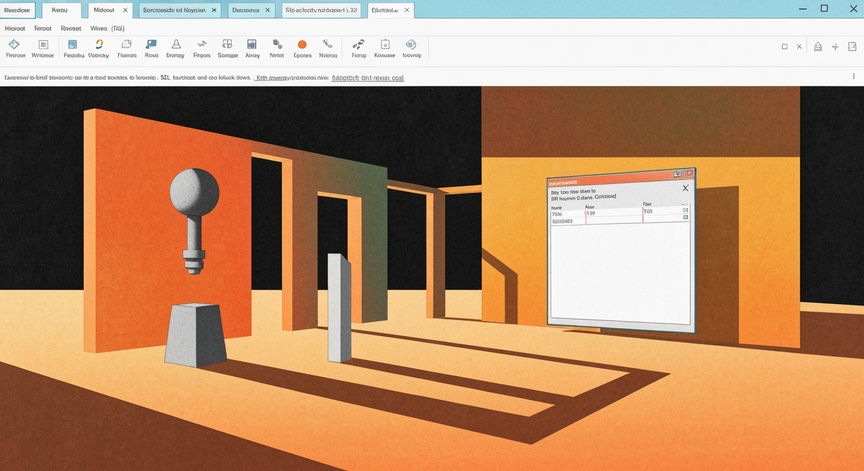Click the grey icon in the dialog's orange title bar
The width and height of the screenshot is (864, 471).
pos(677,175)
